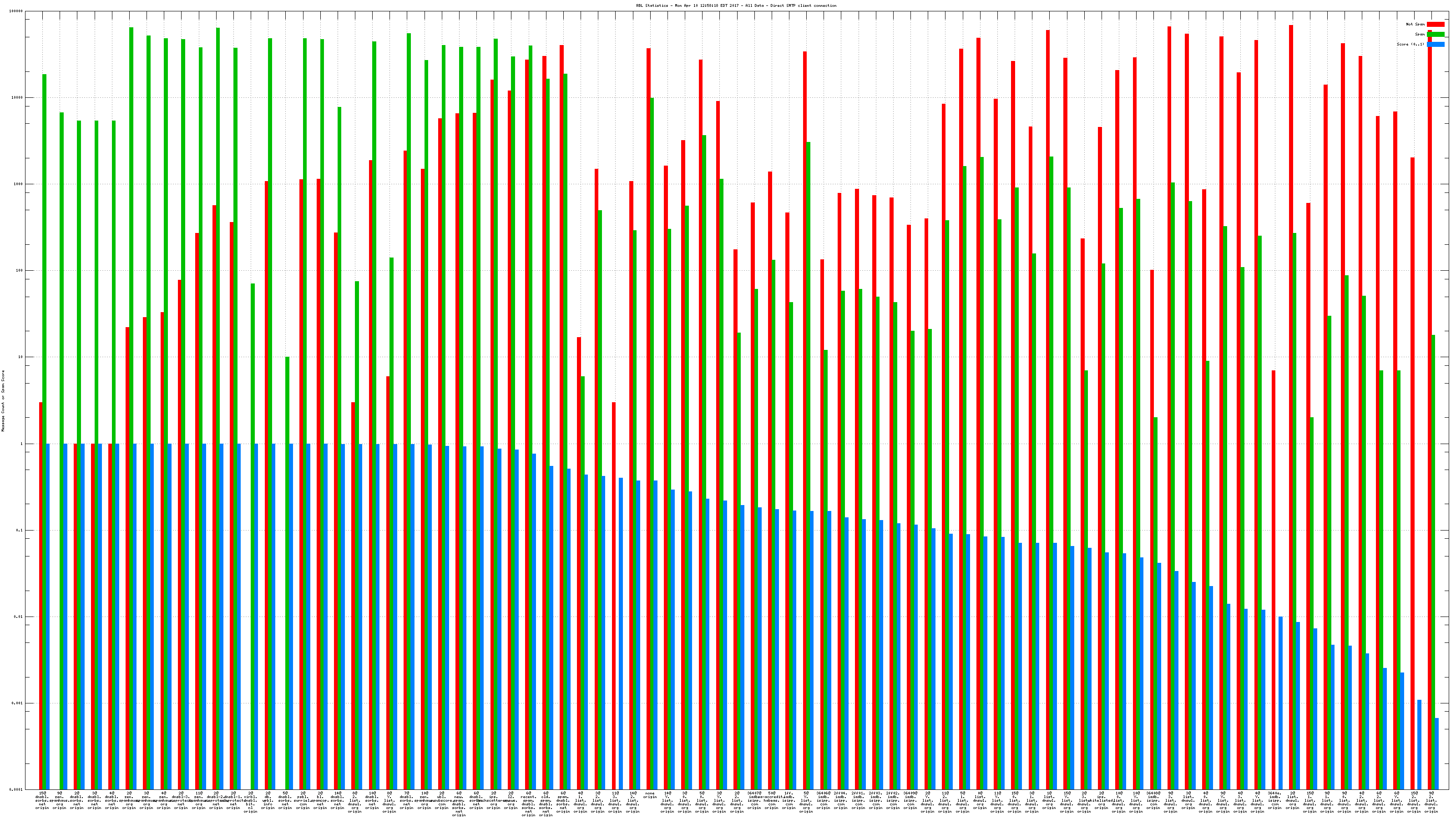Click the RBL Statistics chart title
Screen dimensions: 1456x819
(x=736, y=5)
